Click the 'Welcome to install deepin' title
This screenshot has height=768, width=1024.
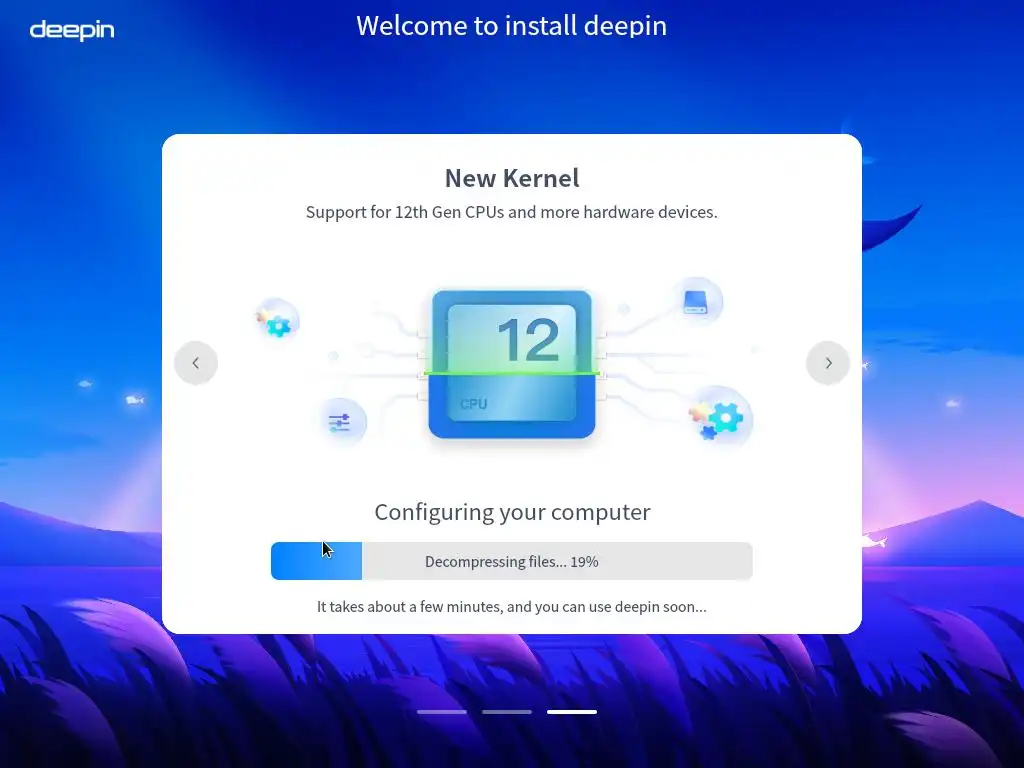click(511, 26)
